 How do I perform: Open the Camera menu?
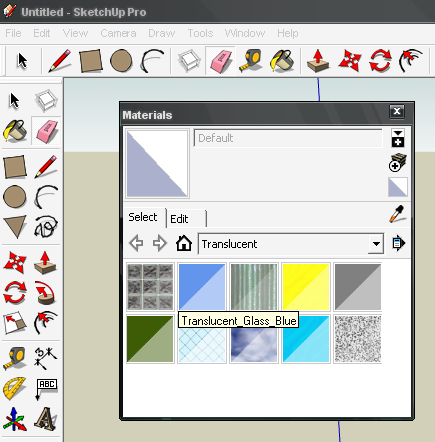118,33
